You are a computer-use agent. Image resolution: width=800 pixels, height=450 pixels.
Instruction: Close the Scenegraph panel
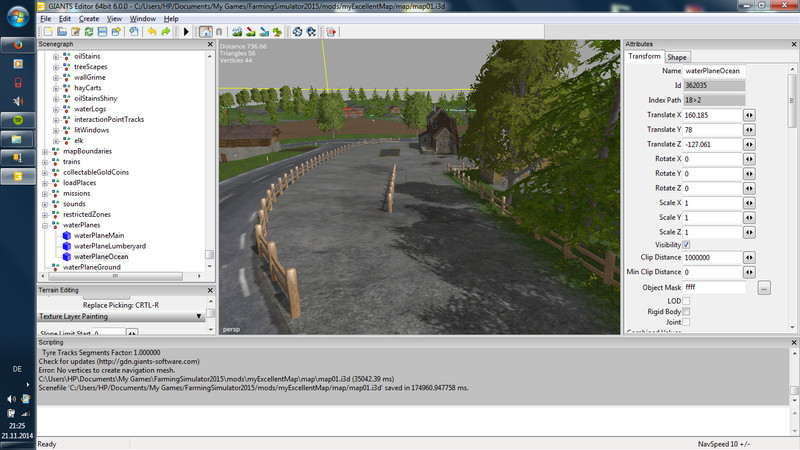tap(210, 44)
